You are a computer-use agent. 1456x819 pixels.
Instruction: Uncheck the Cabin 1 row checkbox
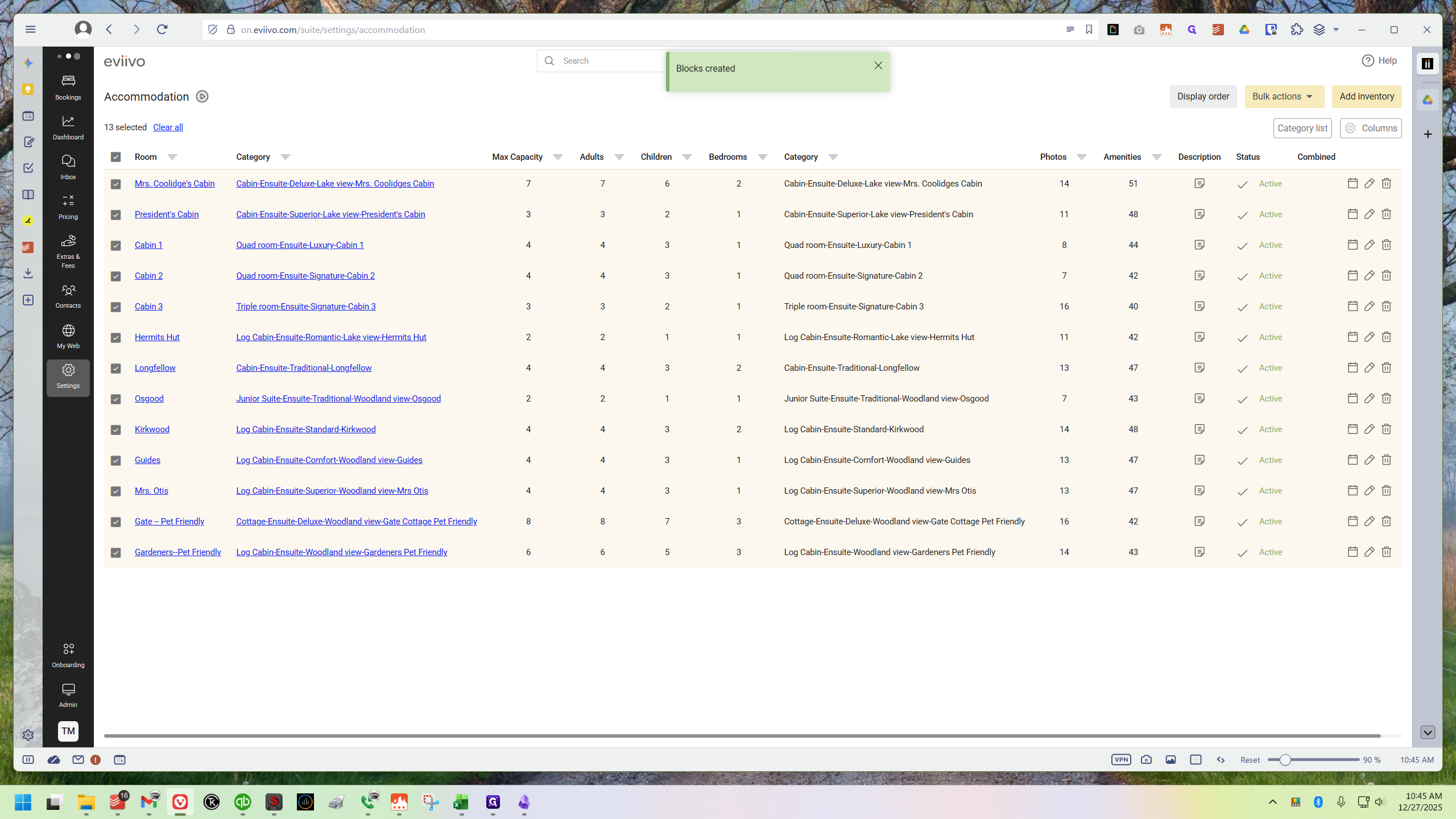point(115,245)
